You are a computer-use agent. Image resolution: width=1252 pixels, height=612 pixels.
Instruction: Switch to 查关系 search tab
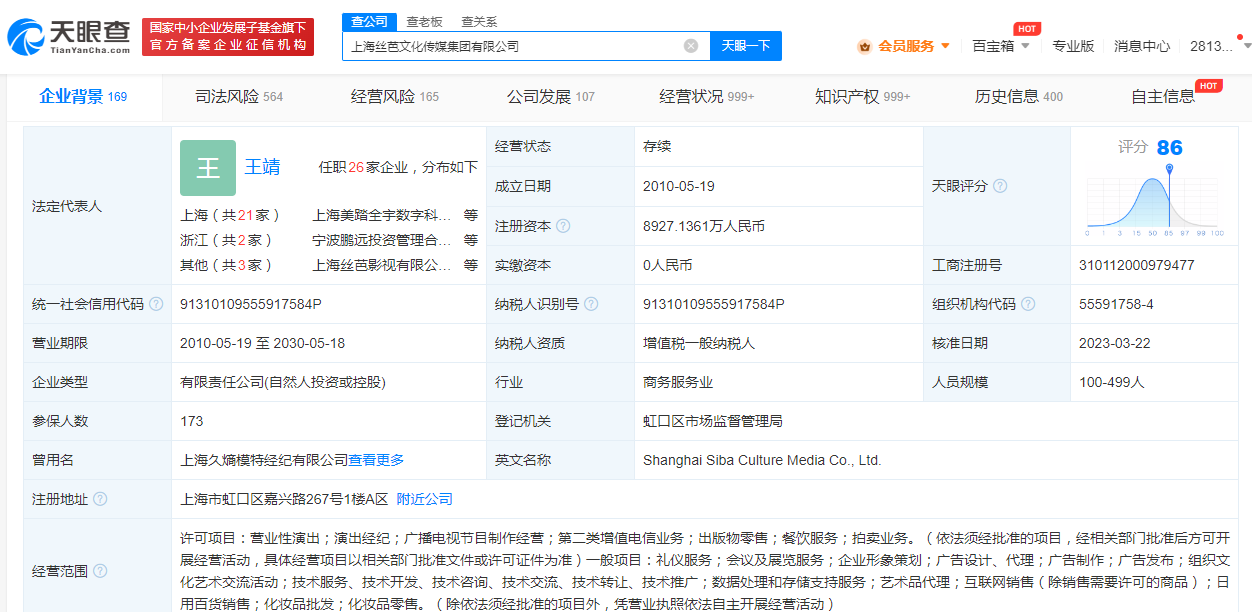pos(479,22)
